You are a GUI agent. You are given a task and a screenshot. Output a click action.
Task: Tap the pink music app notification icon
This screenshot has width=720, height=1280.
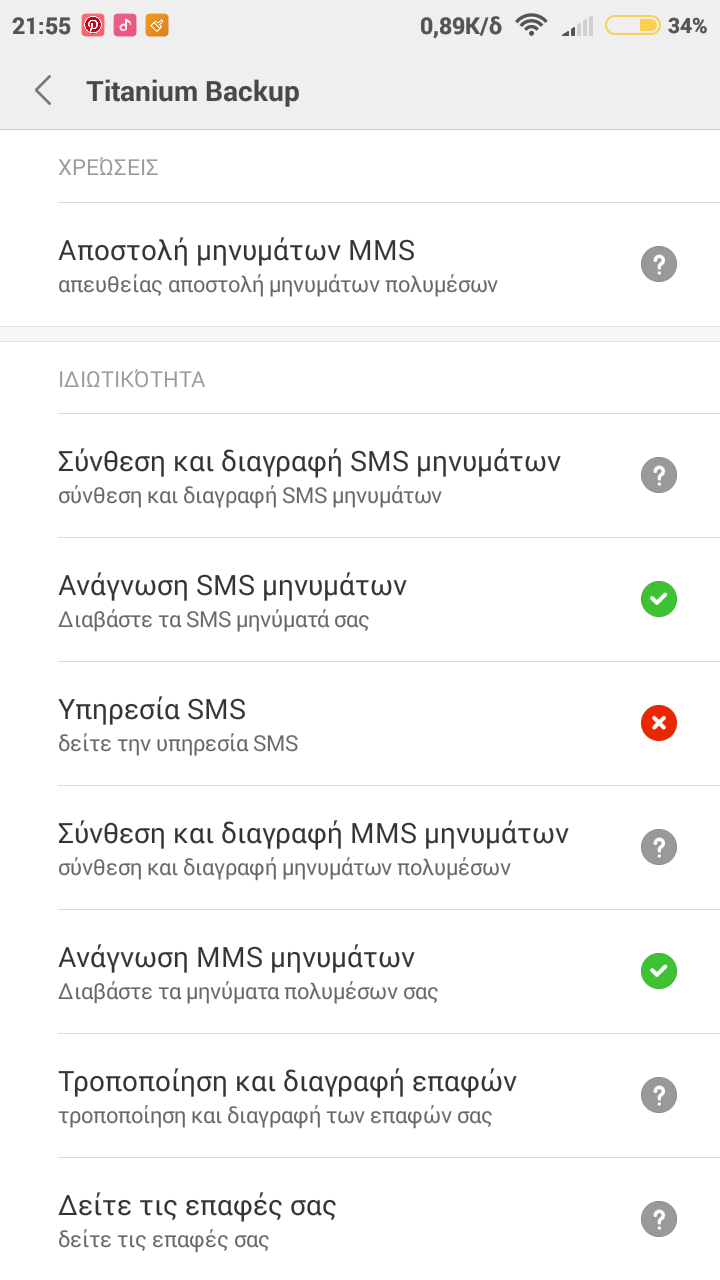click(125, 26)
